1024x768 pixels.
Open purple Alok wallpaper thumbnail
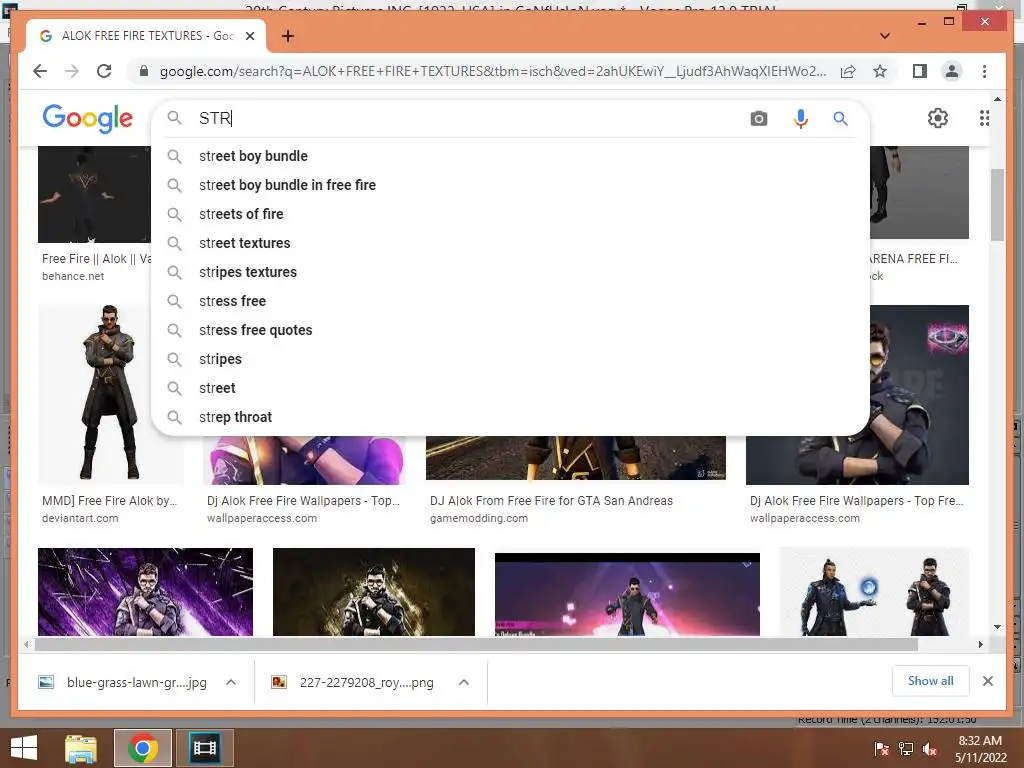coord(145,592)
